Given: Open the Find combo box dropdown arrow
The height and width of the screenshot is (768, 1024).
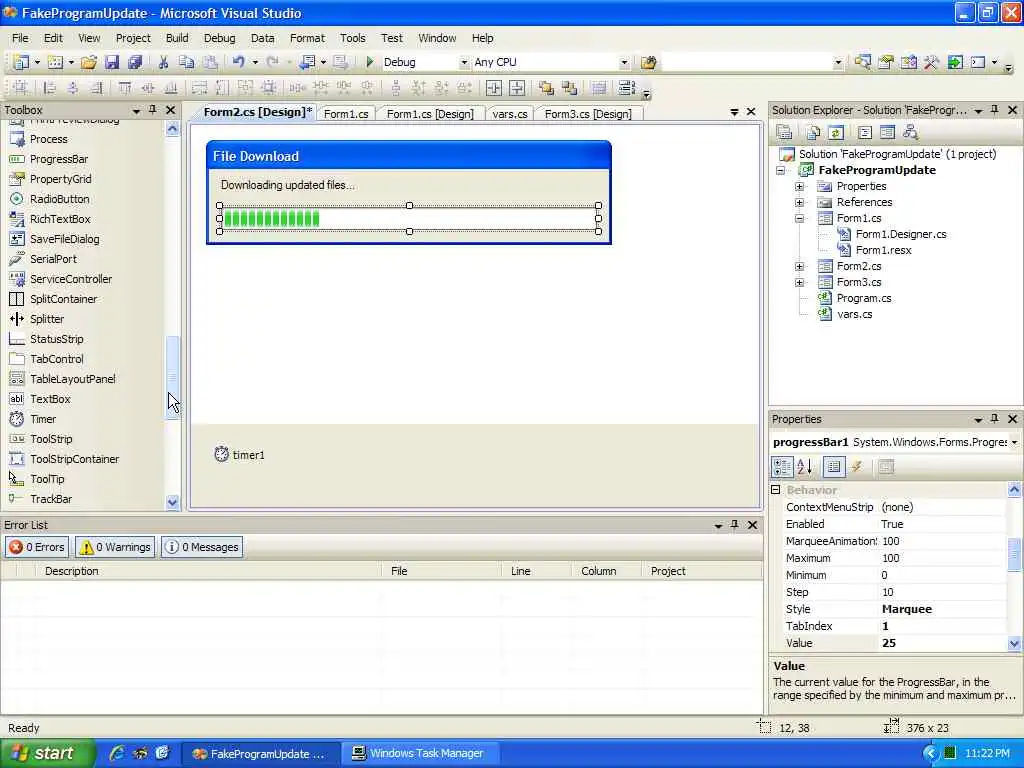Looking at the screenshot, I should tap(838, 63).
